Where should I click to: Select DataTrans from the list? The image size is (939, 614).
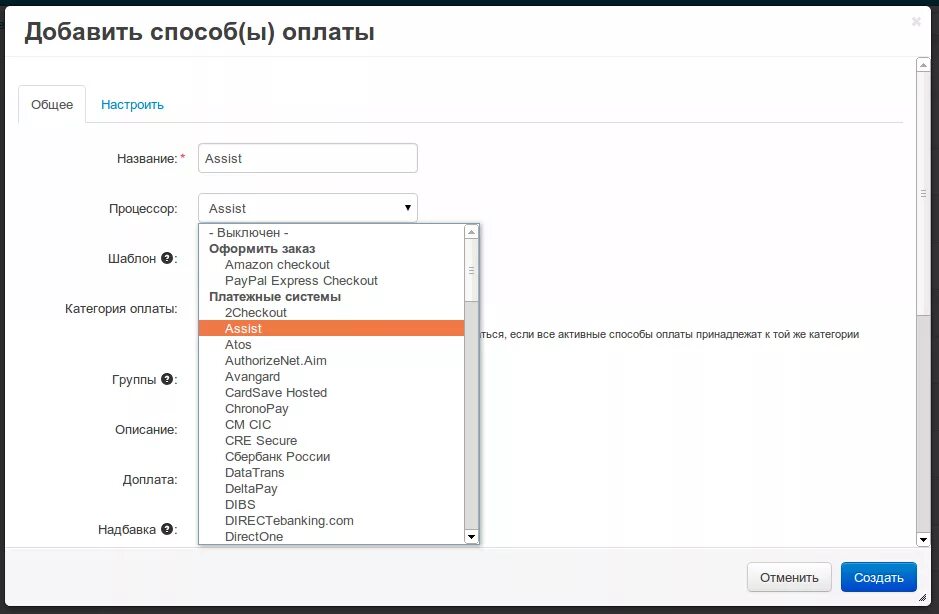pyautogui.click(x=332, y=472)
